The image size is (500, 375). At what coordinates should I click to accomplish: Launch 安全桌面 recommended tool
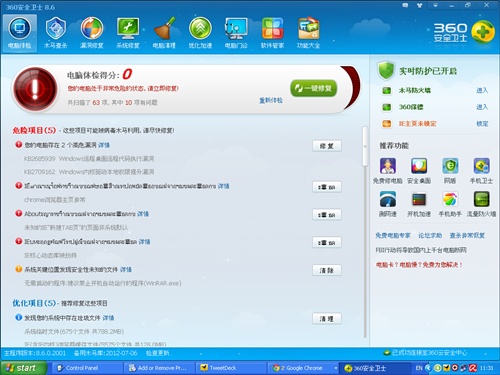[419, 166]
